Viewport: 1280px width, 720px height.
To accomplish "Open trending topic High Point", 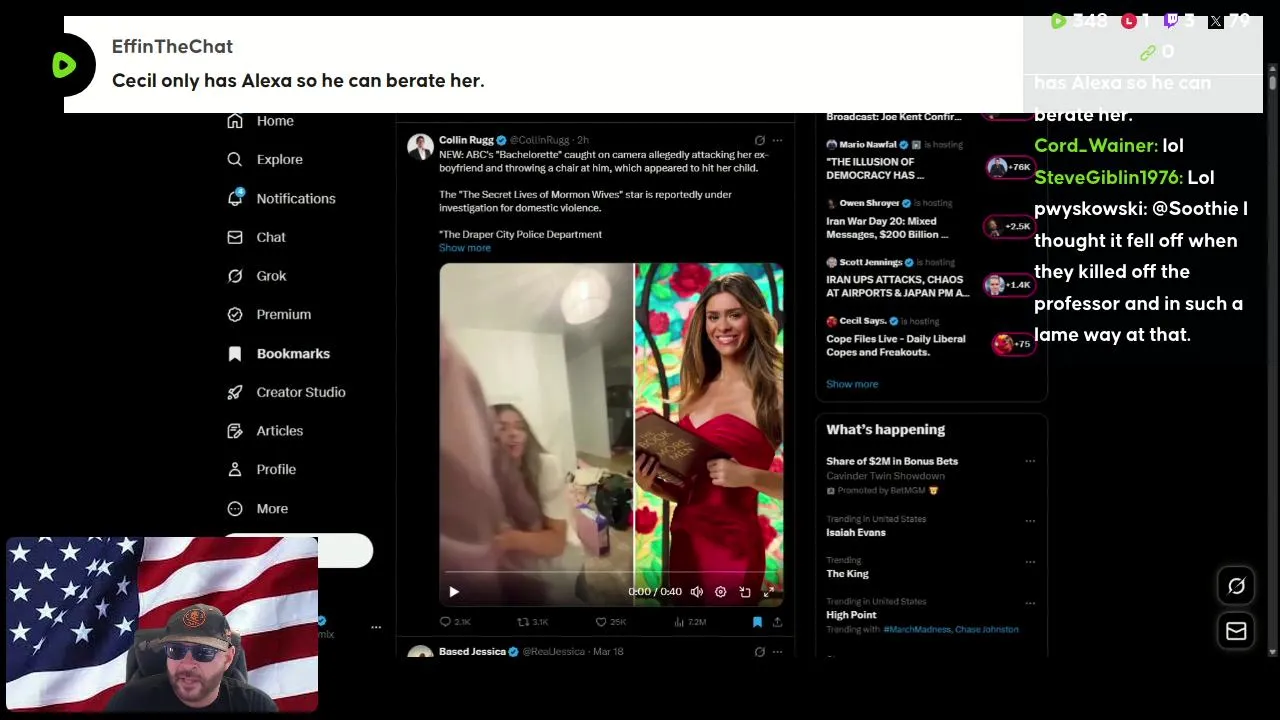I will click(x=851, y=615).
